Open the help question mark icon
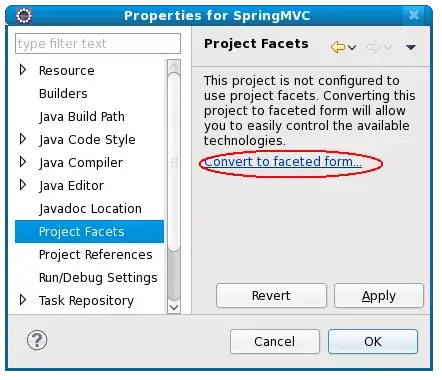The height and width of the screenshot is (380, 442). [x=37, y=340]
